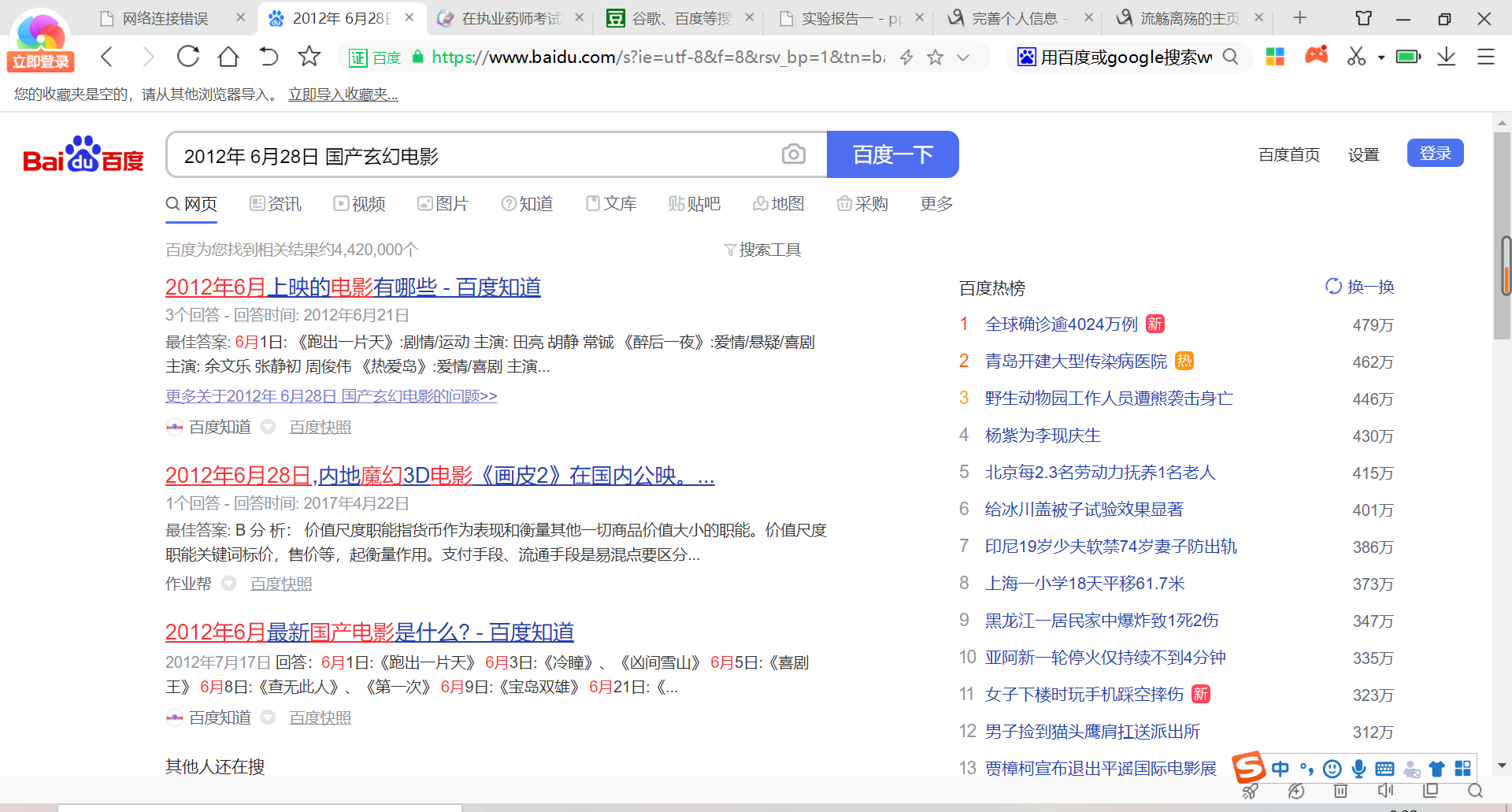Click the undo restore-tab arrow icon
This screenshot has width=1512, height=812.
269,57
